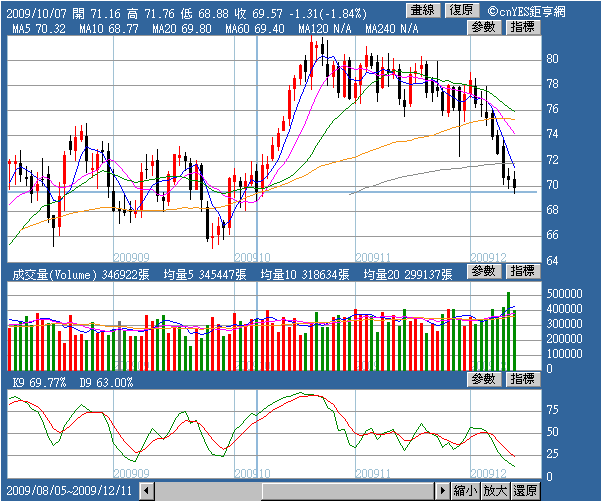Click the 200911 marker on price chart

[x=373, y=257]
